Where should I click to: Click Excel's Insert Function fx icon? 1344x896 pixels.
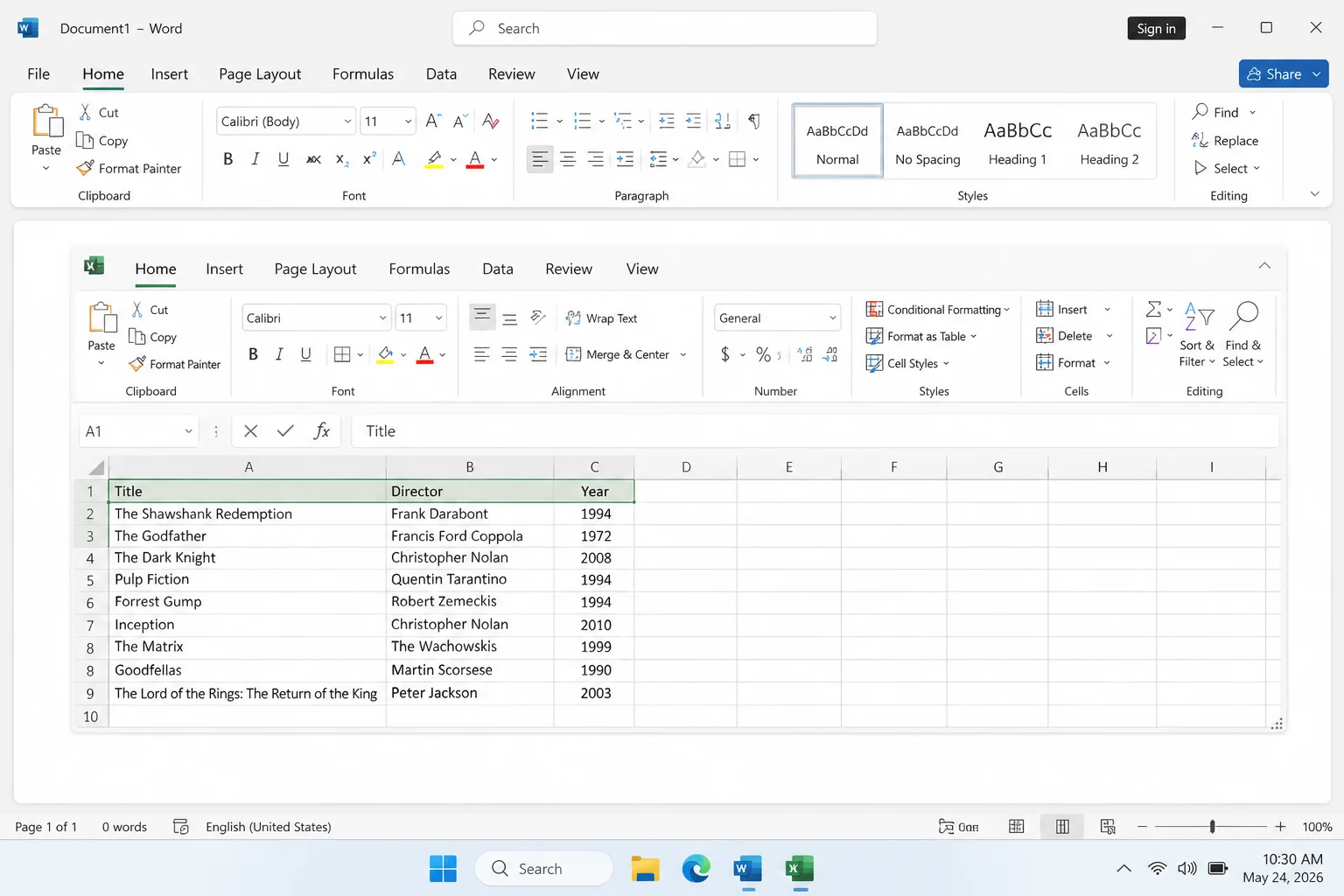coord(322,430)
